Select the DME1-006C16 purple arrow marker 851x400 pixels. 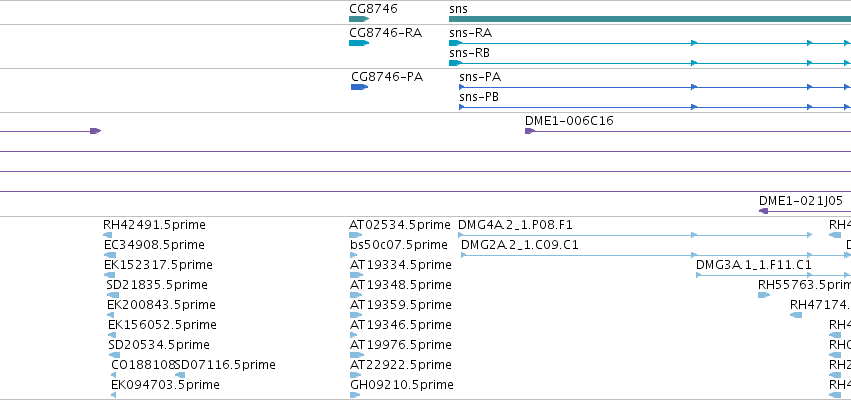point(530,131)
